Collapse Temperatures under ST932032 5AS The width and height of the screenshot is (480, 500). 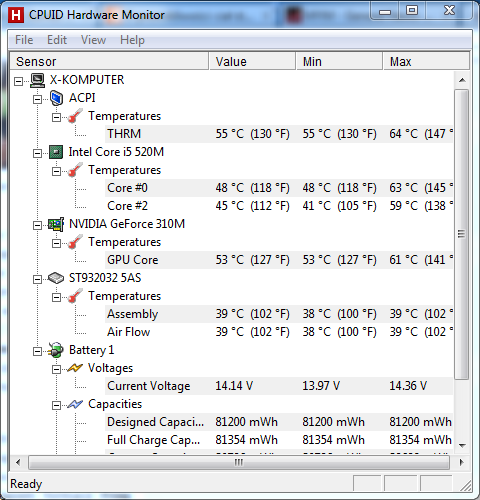click(x=57, y=297)
